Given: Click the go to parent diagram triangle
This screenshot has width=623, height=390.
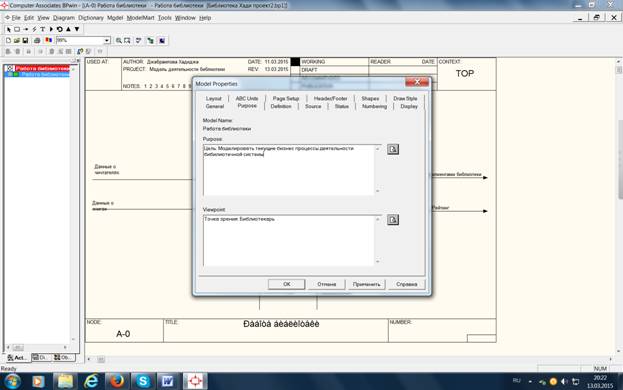Looking at the screenshot, I should point(68,29).
